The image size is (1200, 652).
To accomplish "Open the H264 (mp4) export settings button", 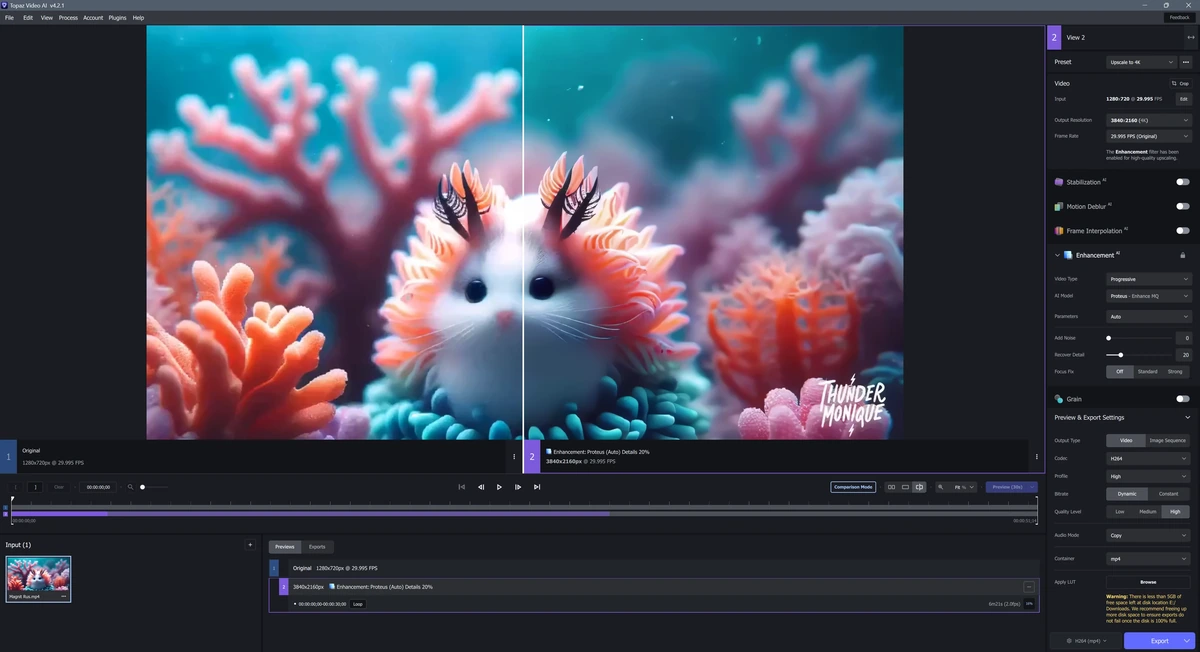I will [1085, 641].
